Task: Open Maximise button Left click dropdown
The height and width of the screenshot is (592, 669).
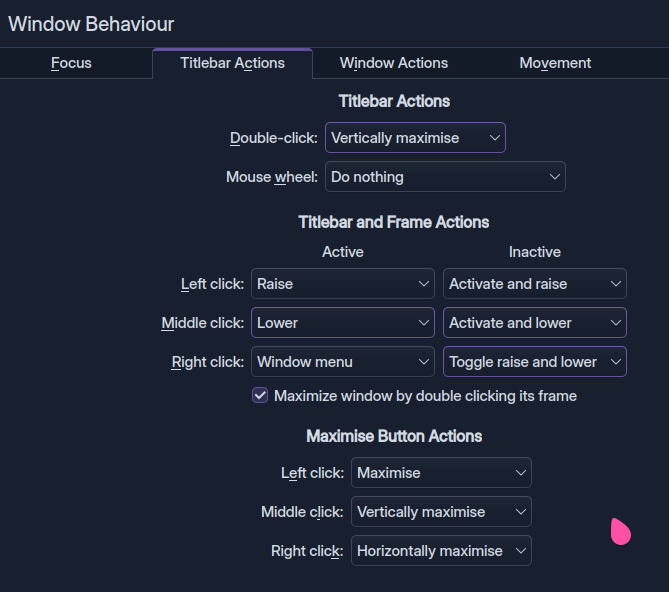Action: tap(441, 473)
